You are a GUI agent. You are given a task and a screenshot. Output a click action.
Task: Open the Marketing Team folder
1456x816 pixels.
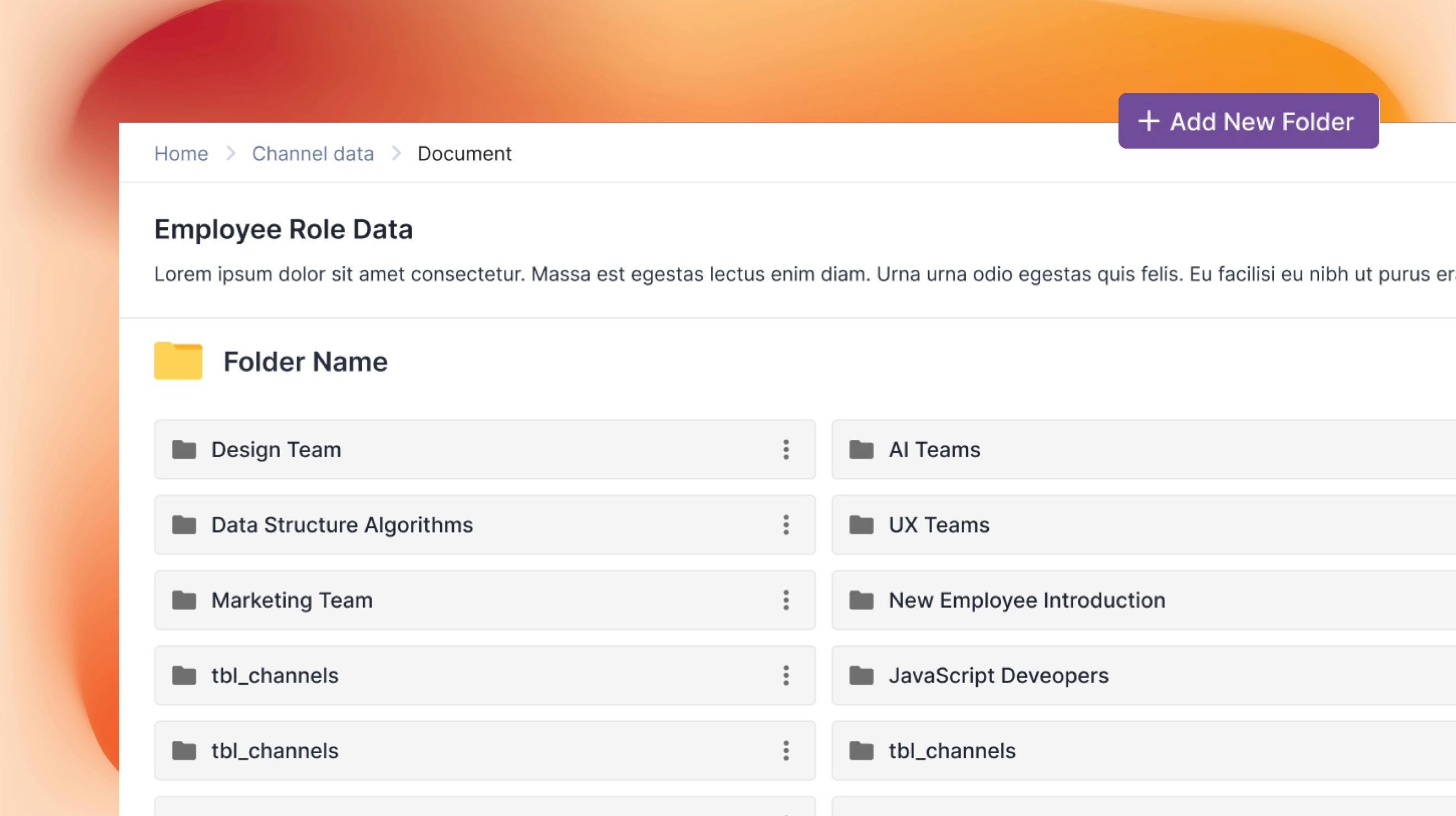[x=485, y=600]
